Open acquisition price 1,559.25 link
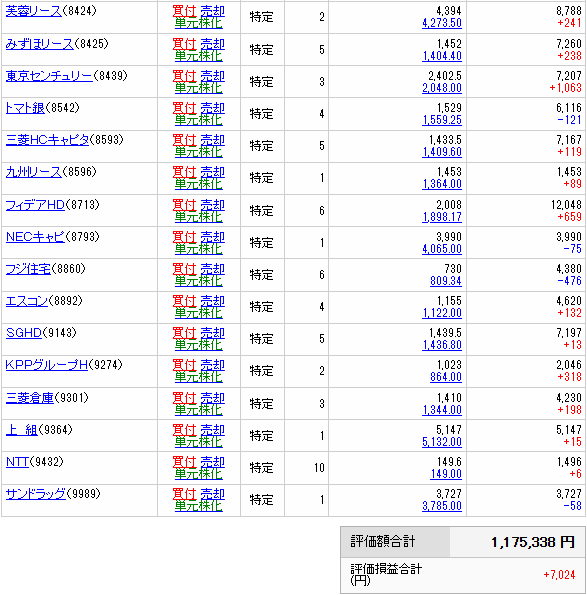 442,120
